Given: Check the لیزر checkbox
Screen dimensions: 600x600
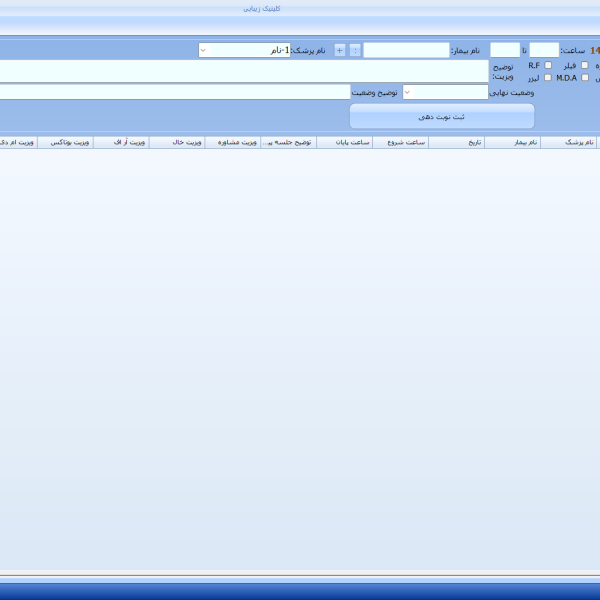Looking at the screenshot, I should [x=548, y=78].
